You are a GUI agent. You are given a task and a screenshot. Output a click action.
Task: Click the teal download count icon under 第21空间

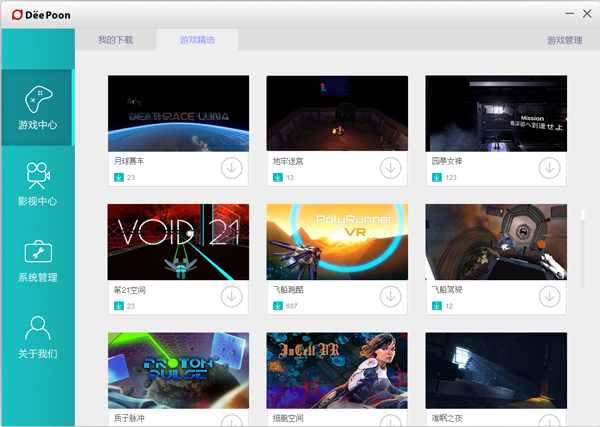[119, 306]
